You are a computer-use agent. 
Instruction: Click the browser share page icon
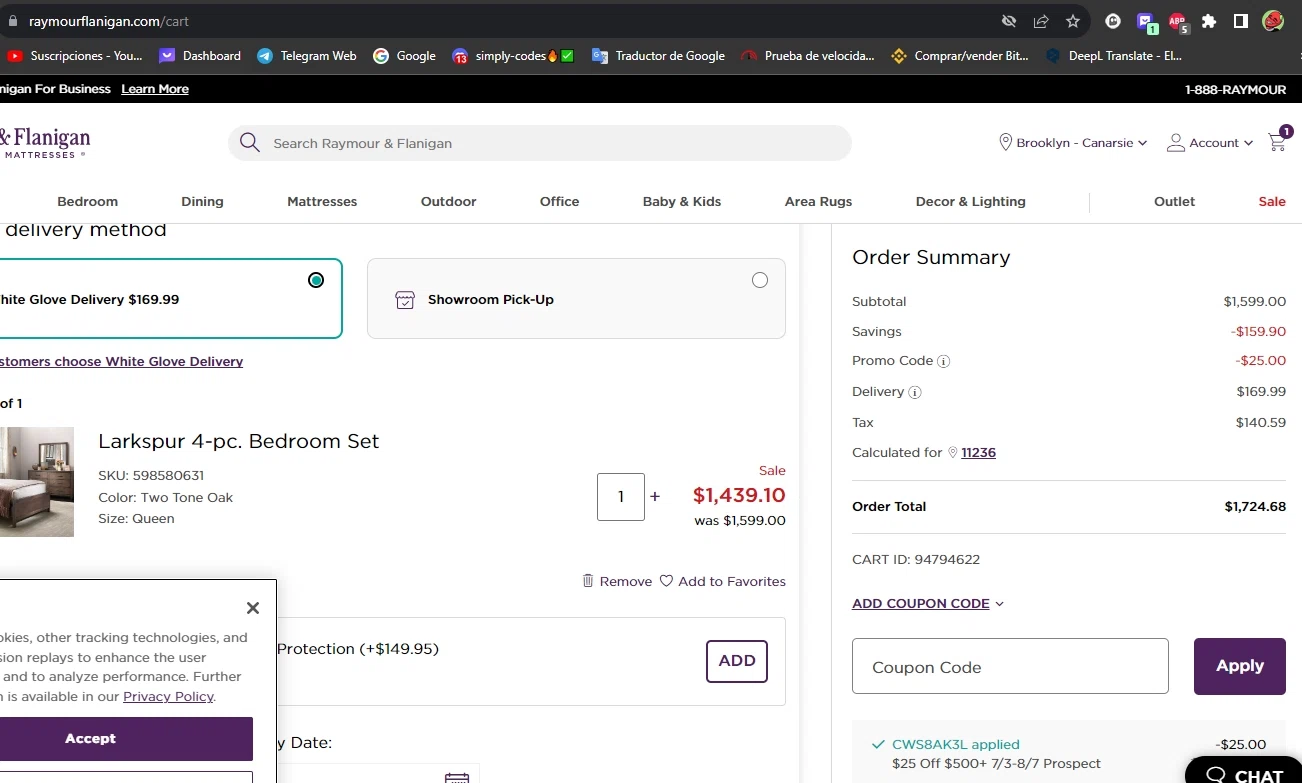point(1041,21)
